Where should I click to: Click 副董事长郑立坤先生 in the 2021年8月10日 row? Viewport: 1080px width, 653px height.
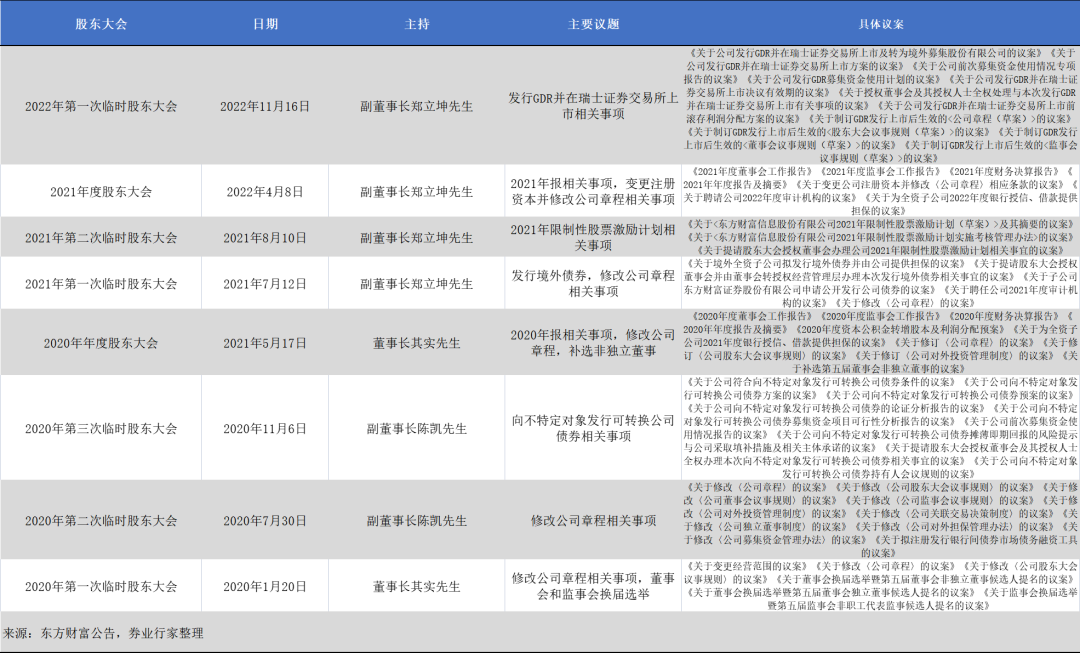pyautogui.click(x=417, y=238)
